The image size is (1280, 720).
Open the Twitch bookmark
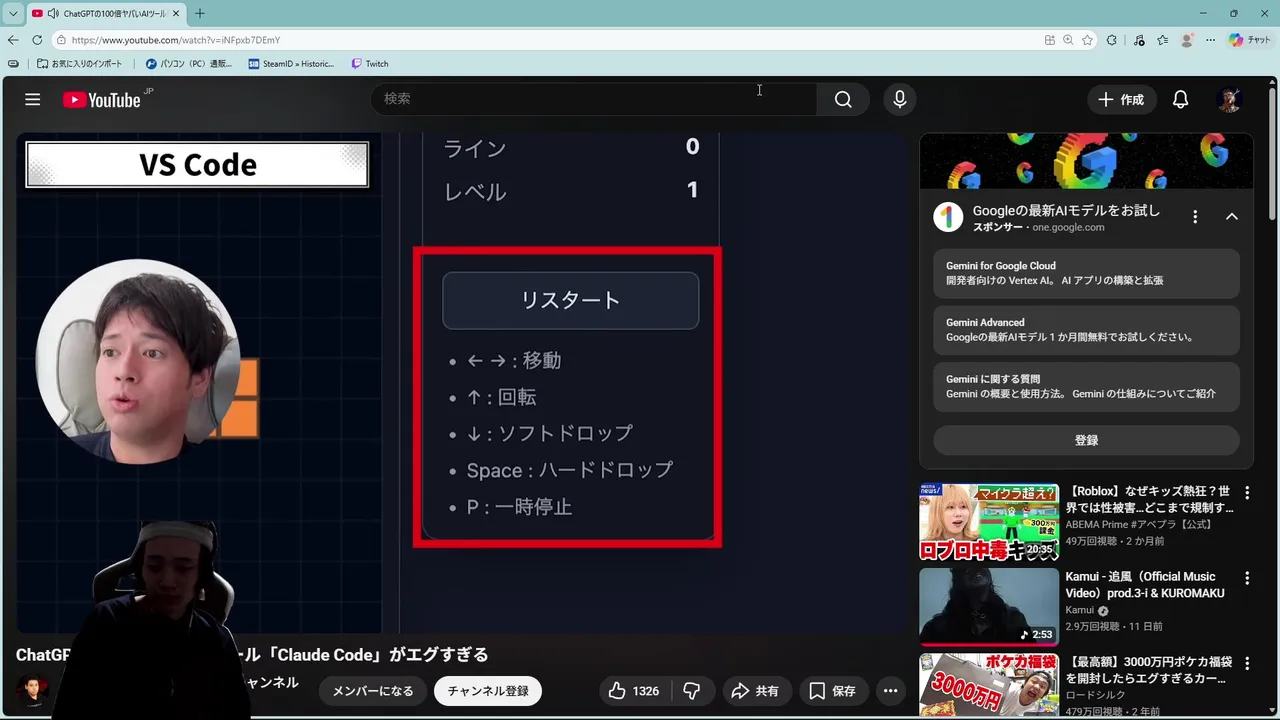click(370, 64)
